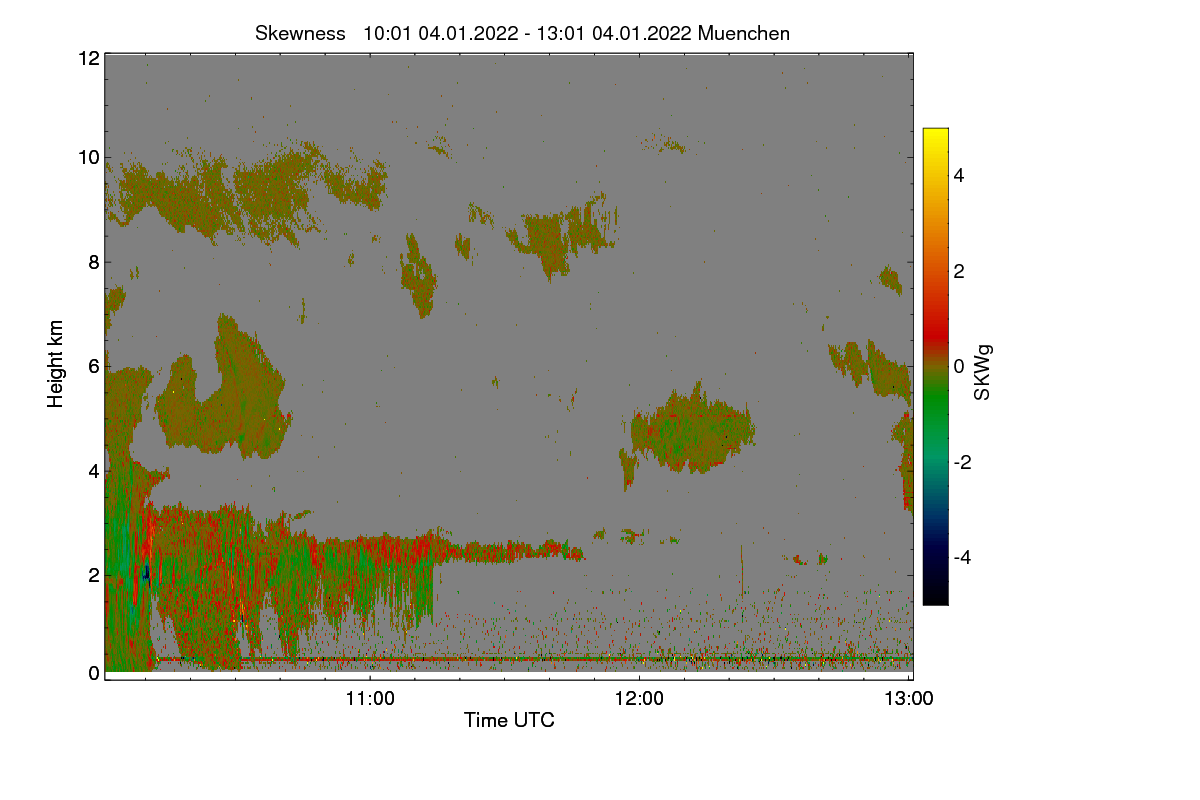The height and width of the screenshot is (800, 1200).
Task: Click the 'SKWg' colorbar title
Action: tap(983, 371)
